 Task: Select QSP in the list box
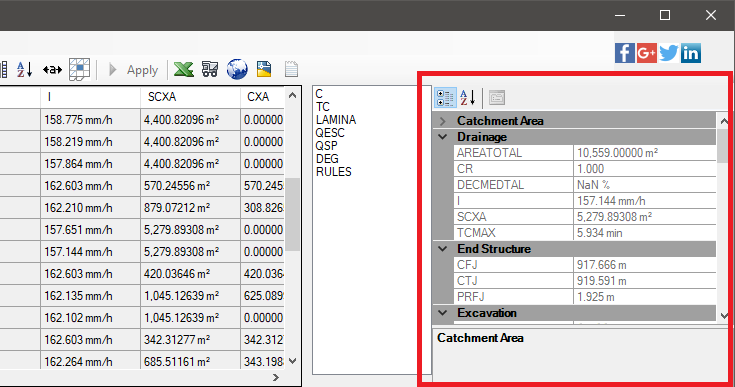(326, 146)
